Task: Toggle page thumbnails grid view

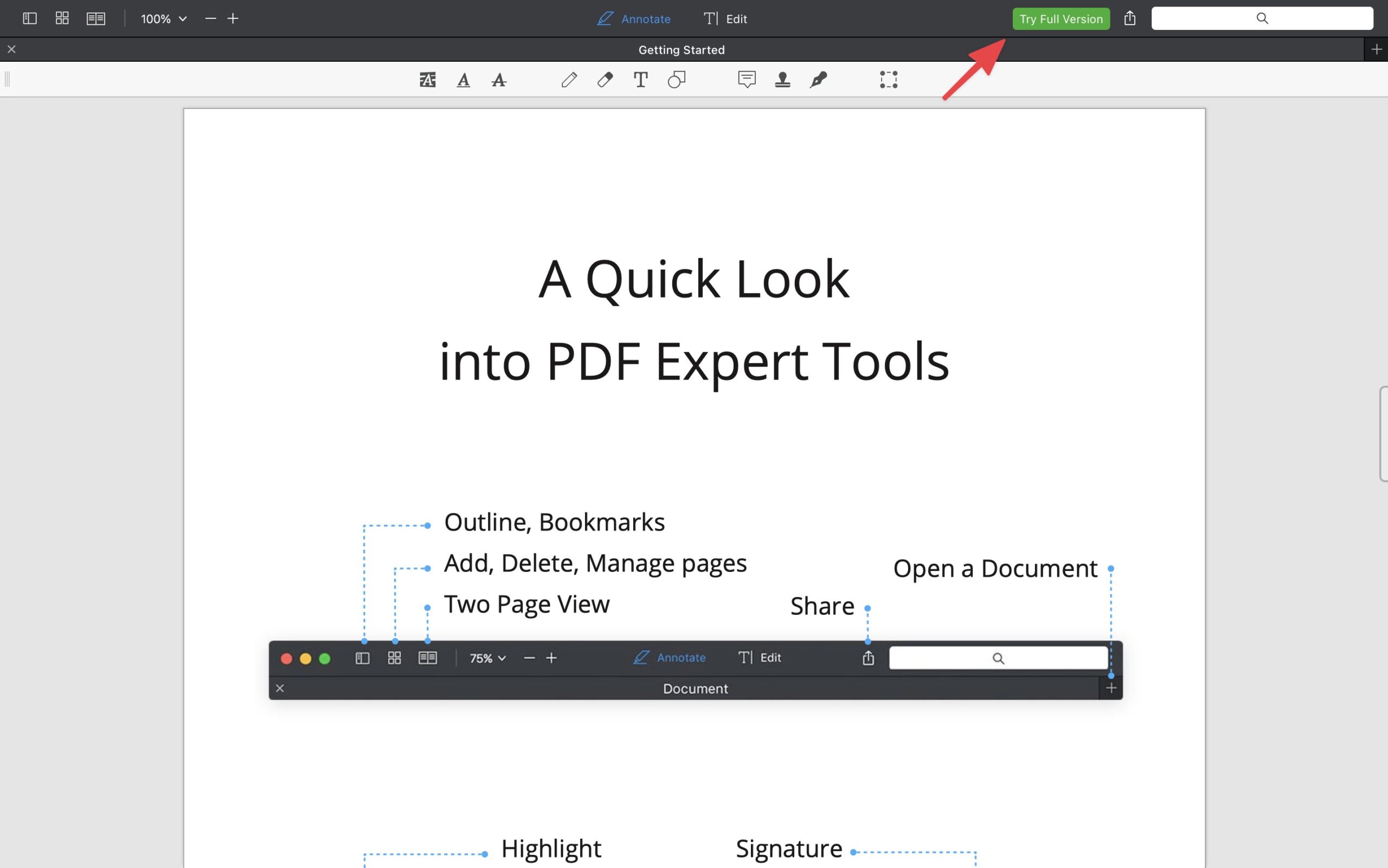Action: point(62,18)
